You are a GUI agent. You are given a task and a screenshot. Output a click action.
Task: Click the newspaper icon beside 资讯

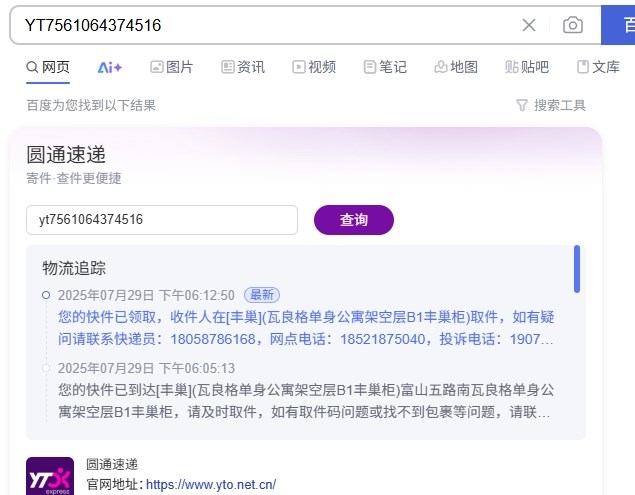[228, 67]
